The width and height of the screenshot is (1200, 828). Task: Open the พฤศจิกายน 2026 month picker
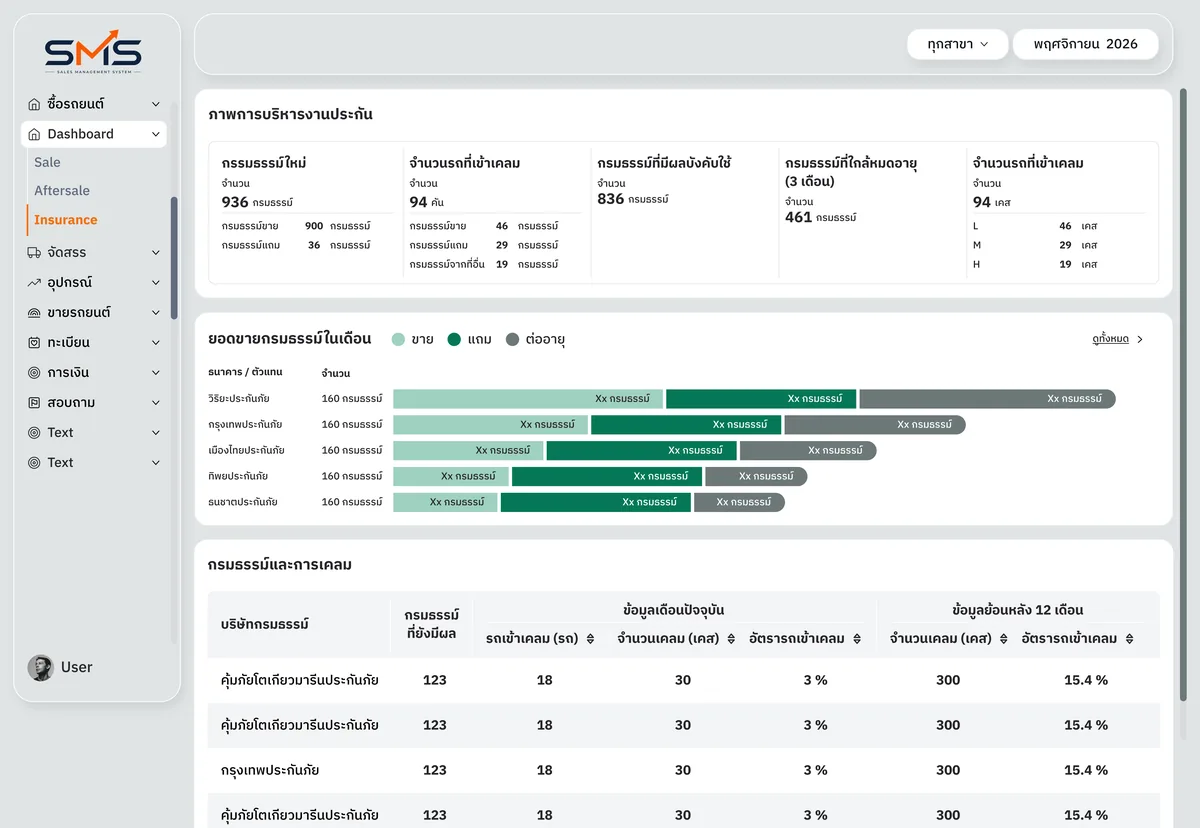pyautogui.click(x=1086, y=44)
